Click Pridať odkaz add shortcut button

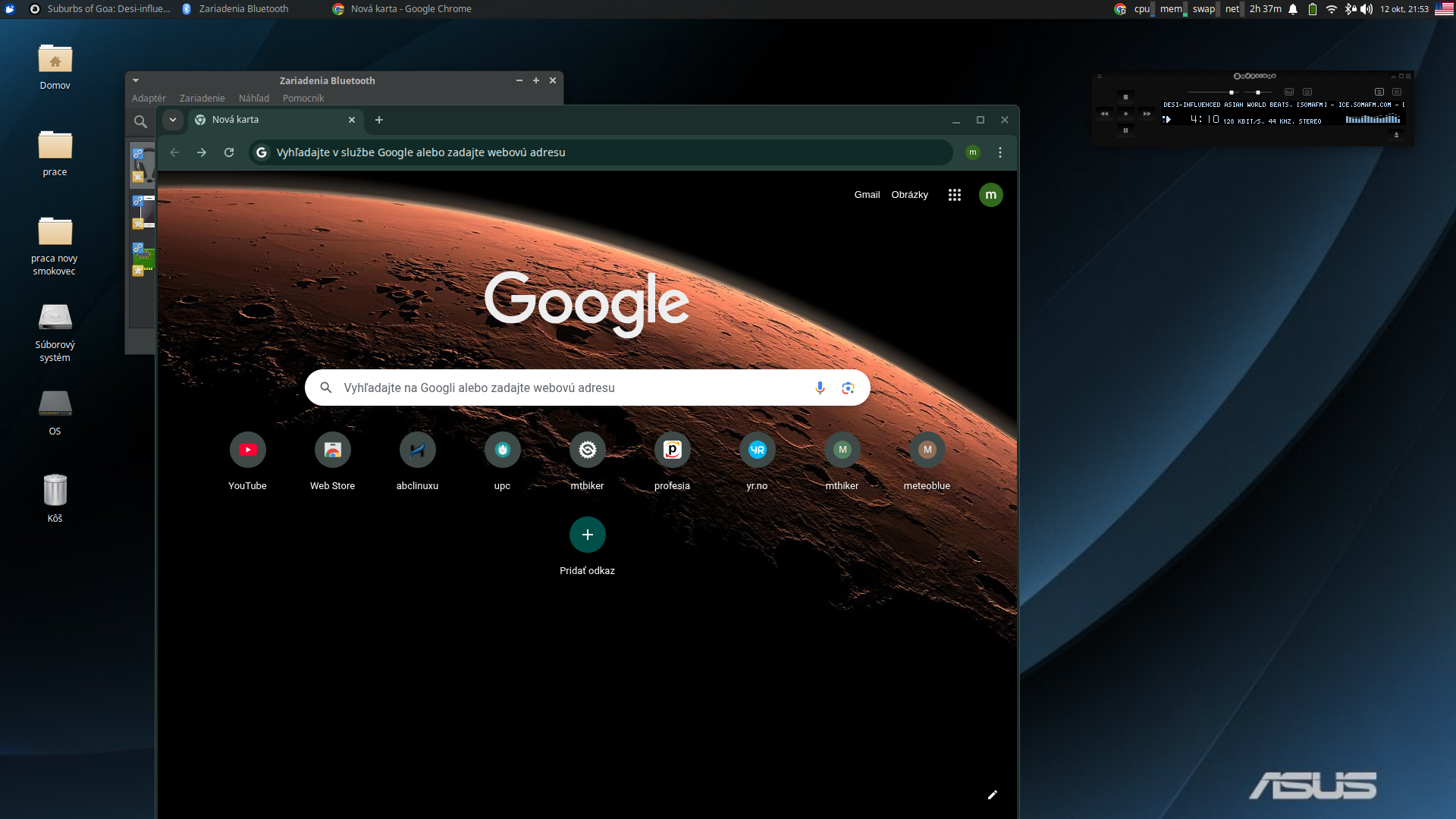point(587,535)
